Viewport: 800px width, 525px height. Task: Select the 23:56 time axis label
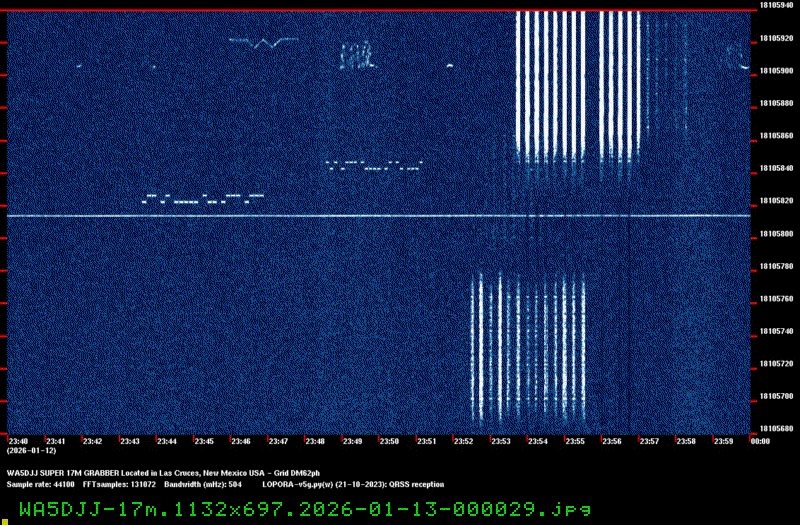(x=612, y=441)
